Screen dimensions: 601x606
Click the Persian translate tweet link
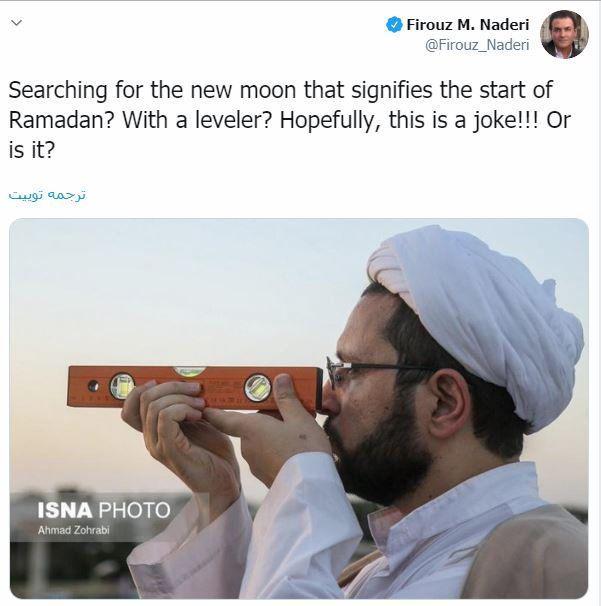tap(47, 195)
